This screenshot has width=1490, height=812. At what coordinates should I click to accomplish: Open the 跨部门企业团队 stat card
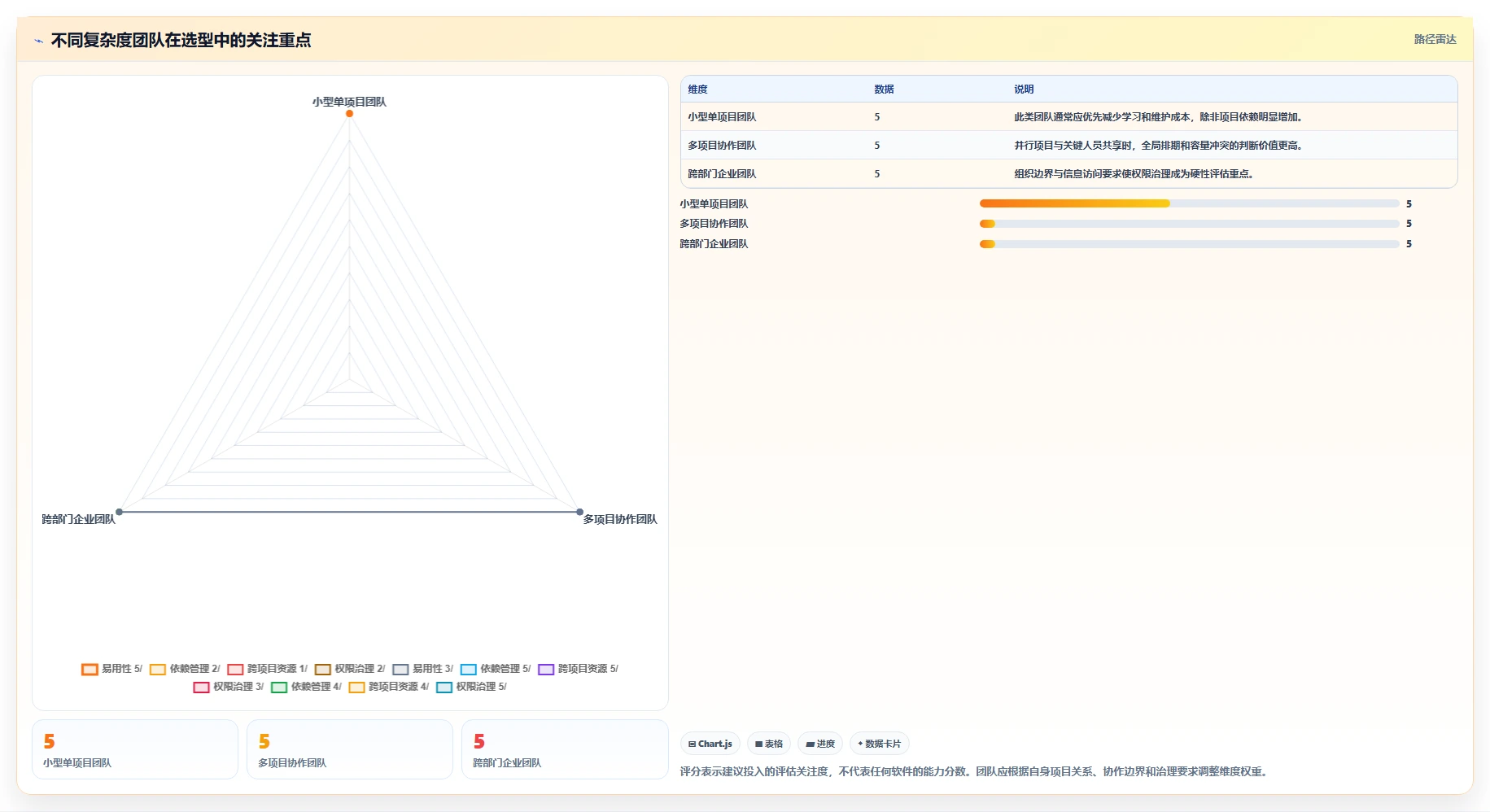click(565, 749)
